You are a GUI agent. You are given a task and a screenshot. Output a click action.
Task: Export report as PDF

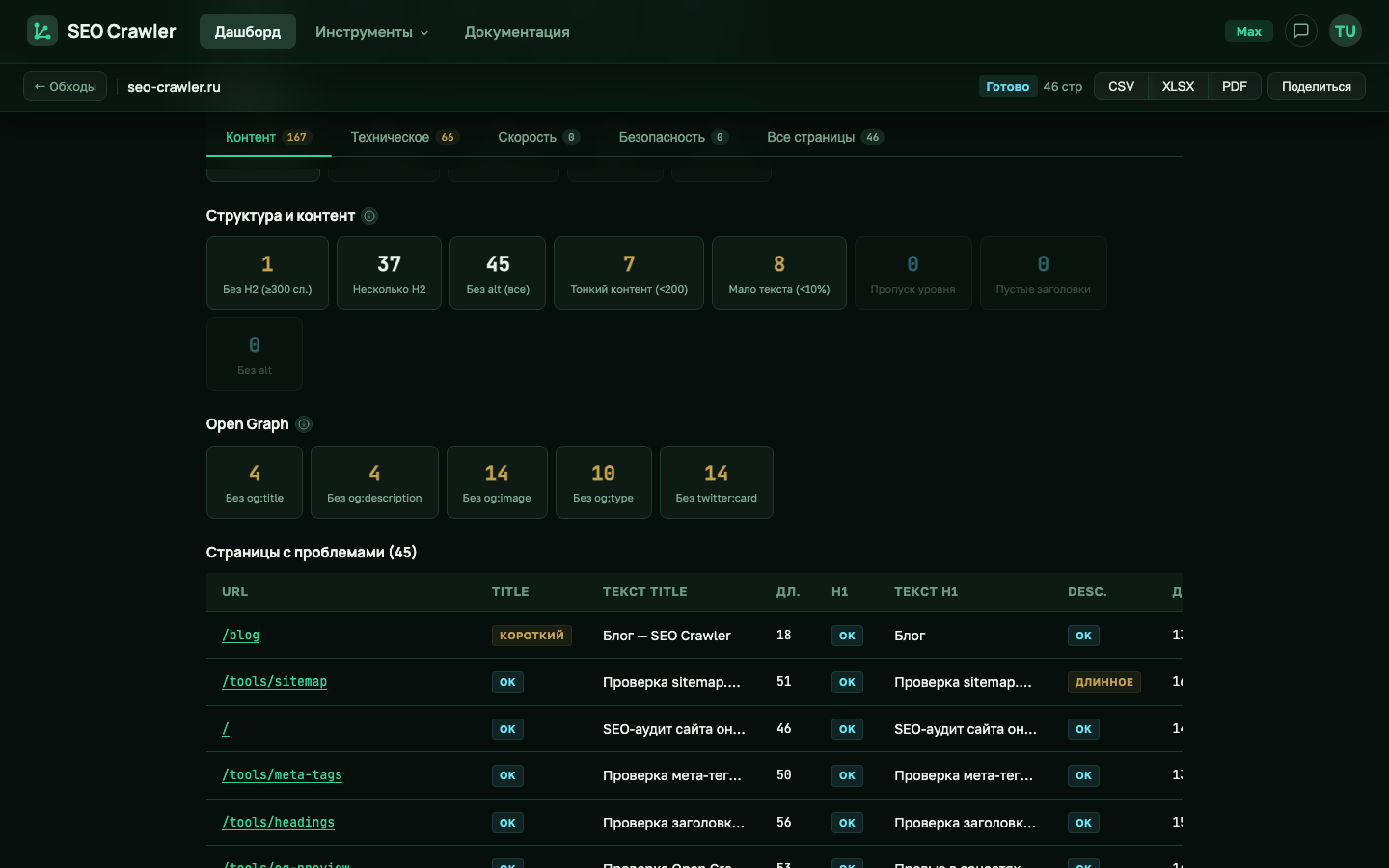pos(1235,87)
